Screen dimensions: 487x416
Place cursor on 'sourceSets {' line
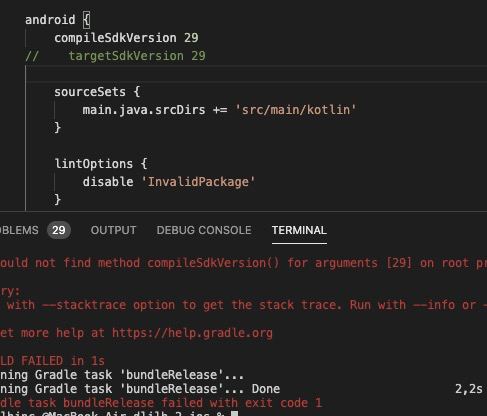pyautogui.click(x=97, y=92)
